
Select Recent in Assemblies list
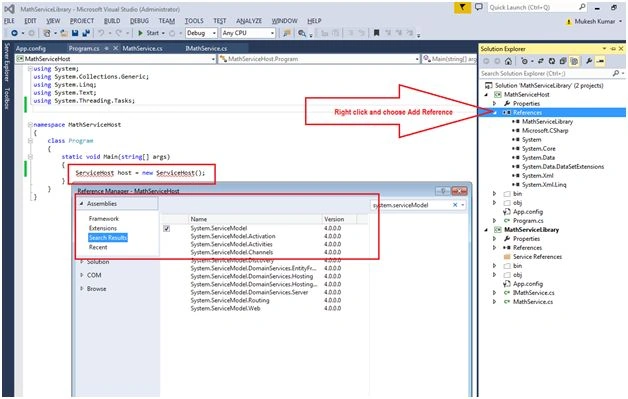(x=98, y=247)
